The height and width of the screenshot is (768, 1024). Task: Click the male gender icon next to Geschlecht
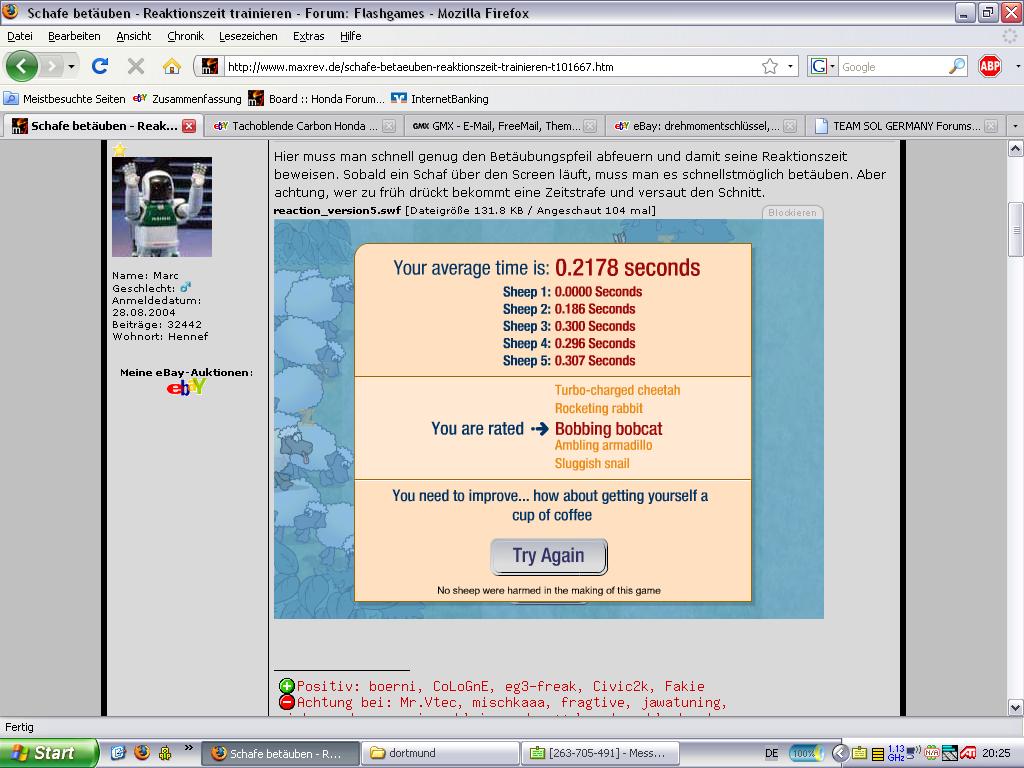185,287
